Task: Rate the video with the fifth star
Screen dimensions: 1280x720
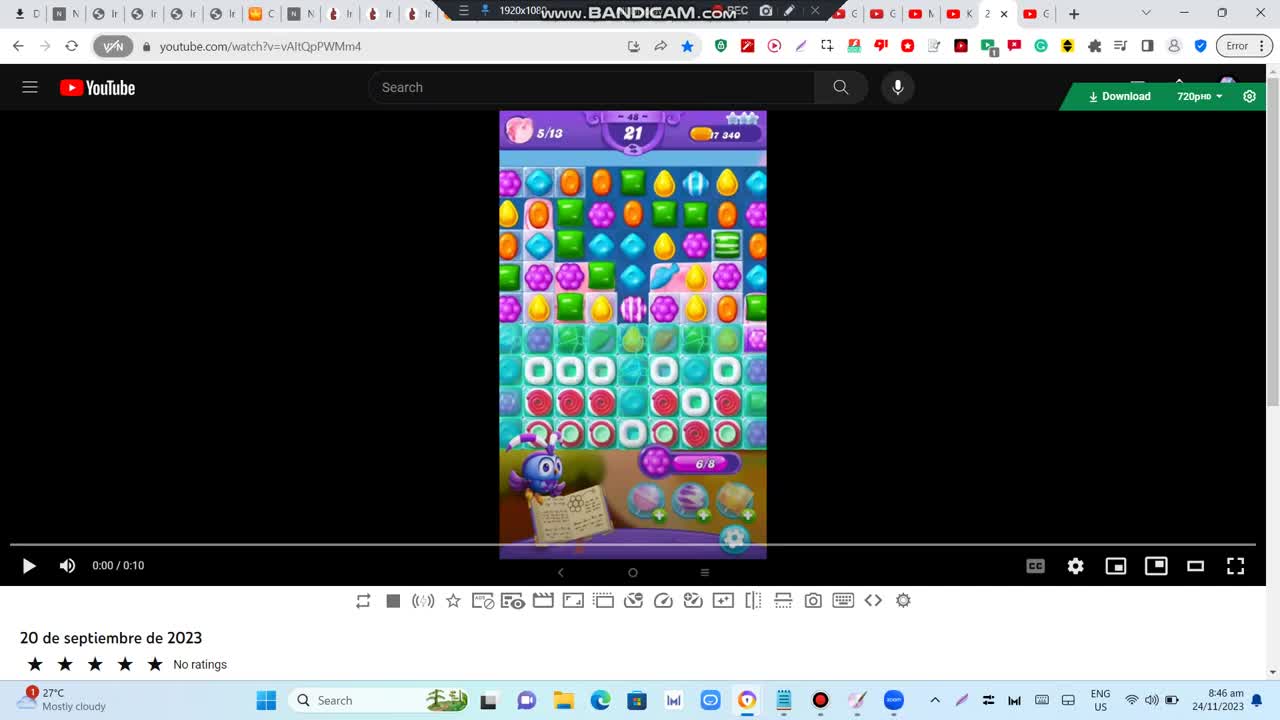Action: pos(155,664)
